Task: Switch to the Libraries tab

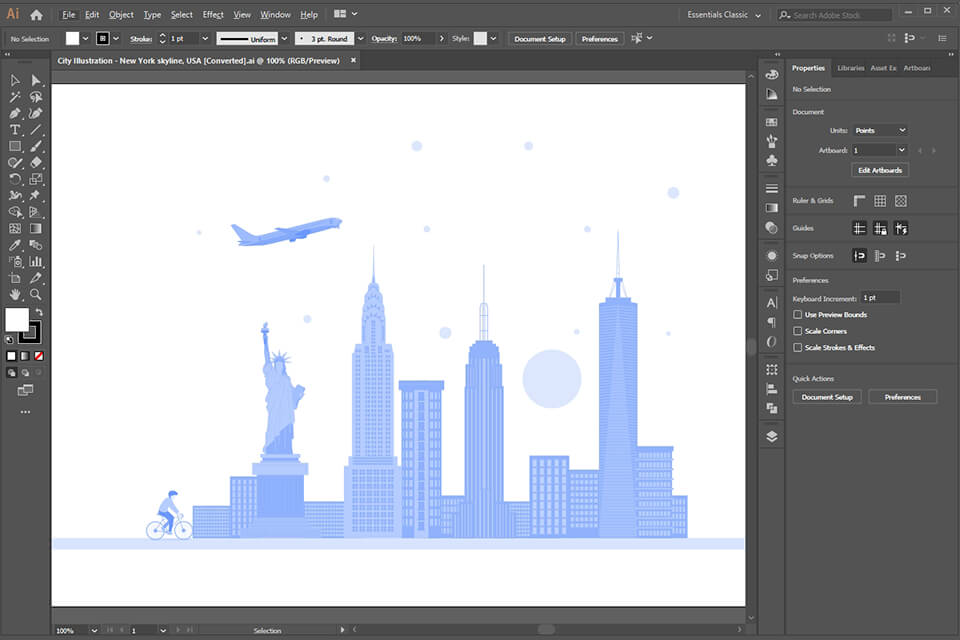Action: point(852,67)
